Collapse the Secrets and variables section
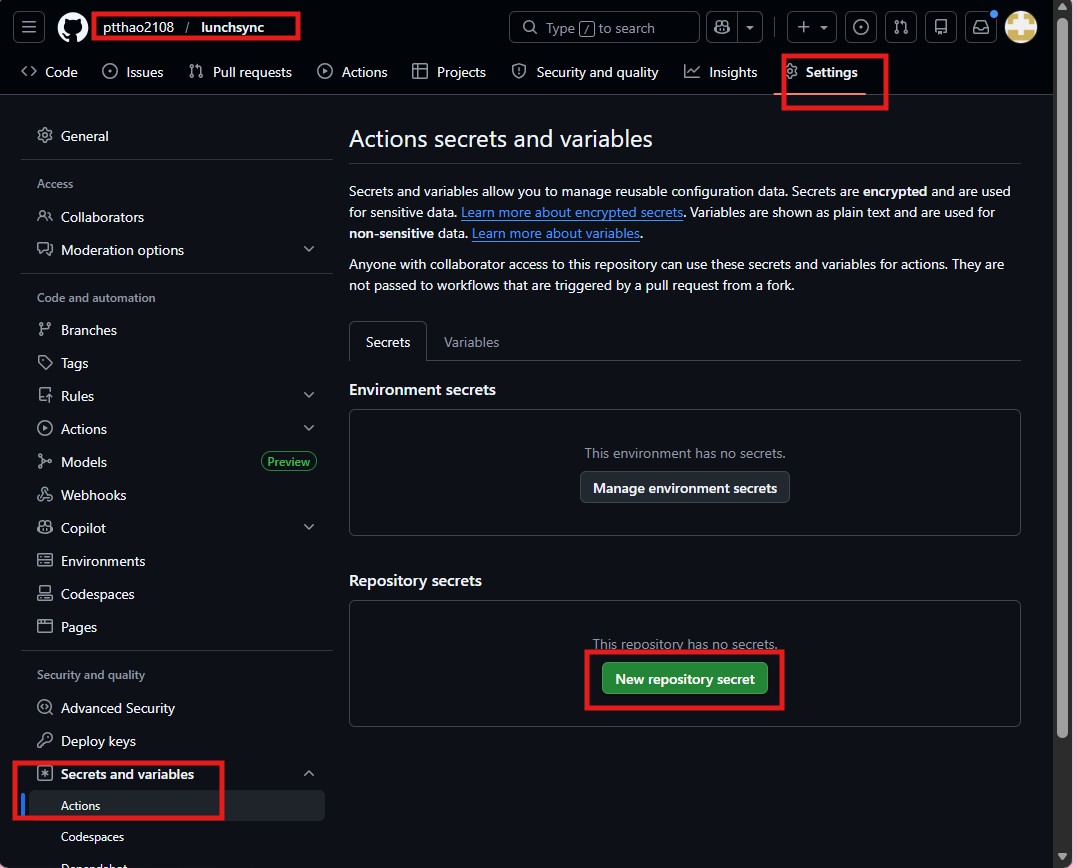This screenshot has width=1077, height=868. [309, 774]
